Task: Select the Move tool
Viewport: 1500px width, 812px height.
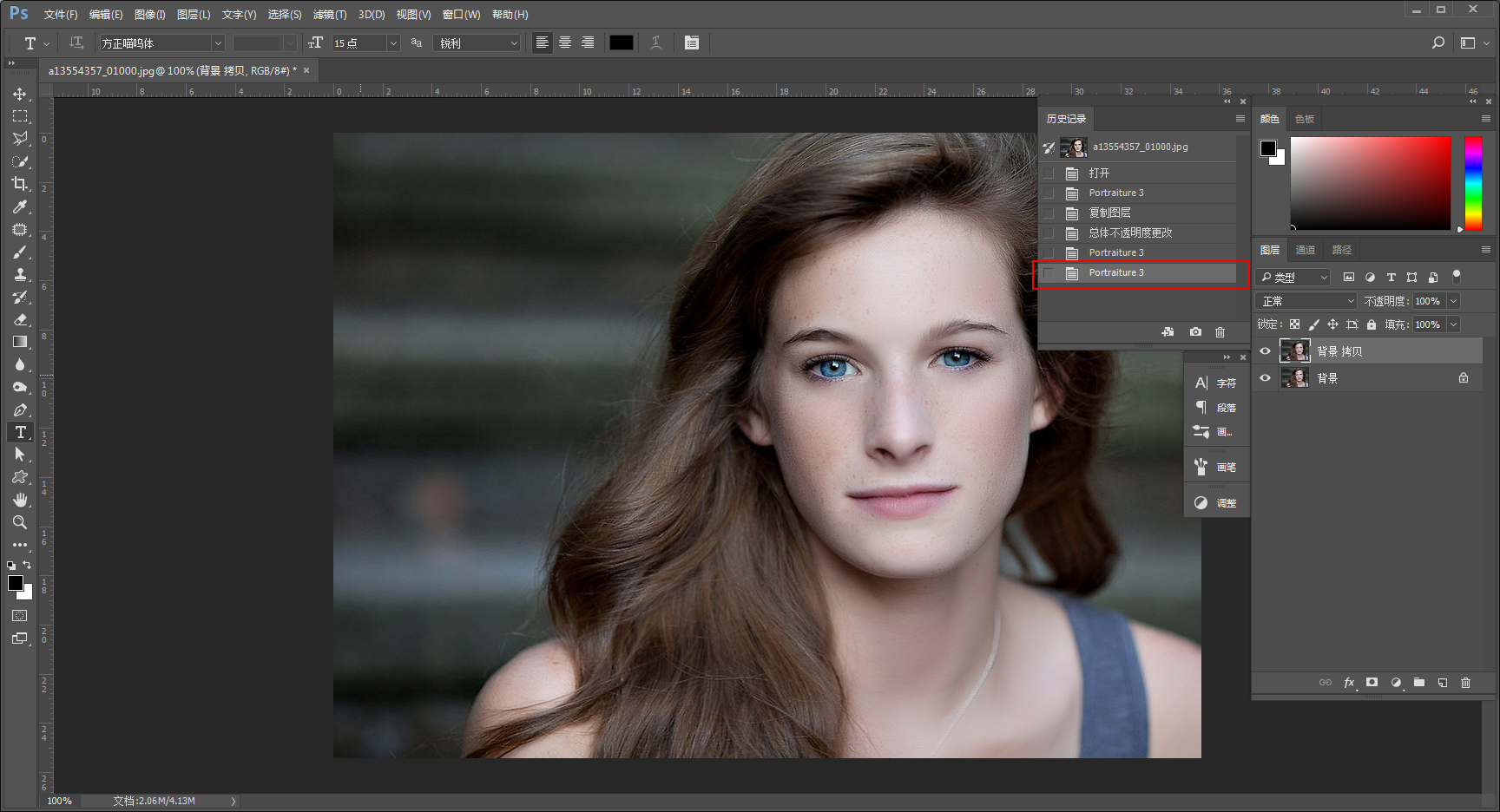Action: (20, 94)
